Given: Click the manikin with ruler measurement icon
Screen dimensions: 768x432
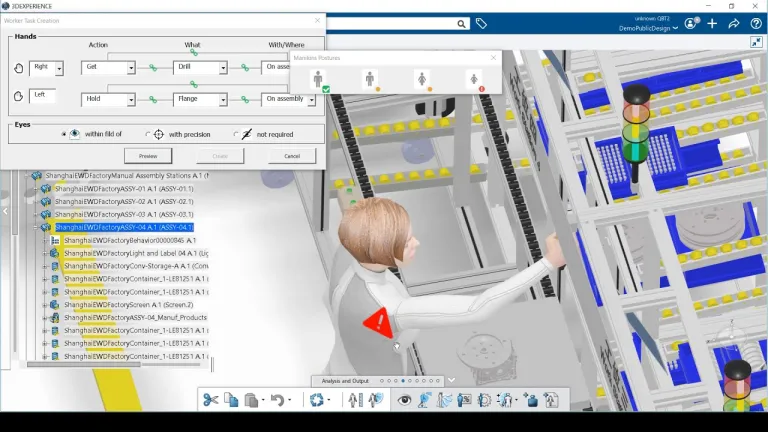Looking at the screenshot, I should [x=356, y=400].
